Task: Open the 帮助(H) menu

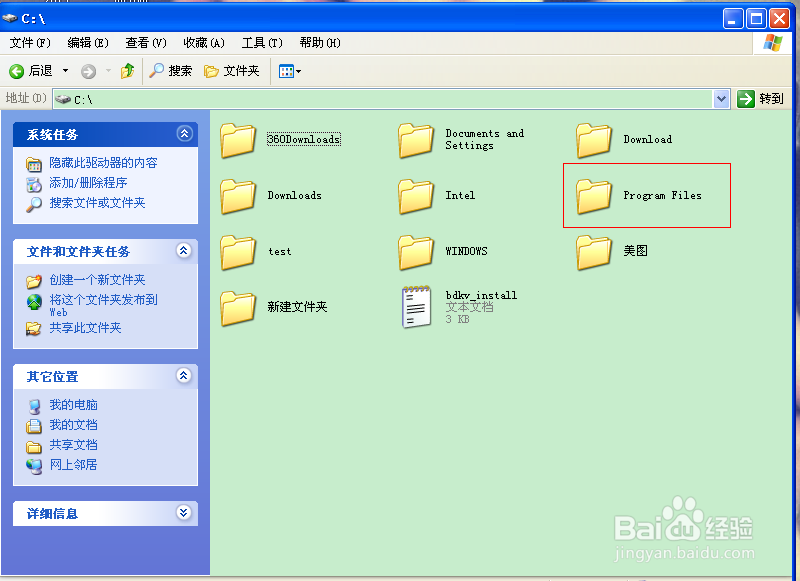Action: (320, 43)
